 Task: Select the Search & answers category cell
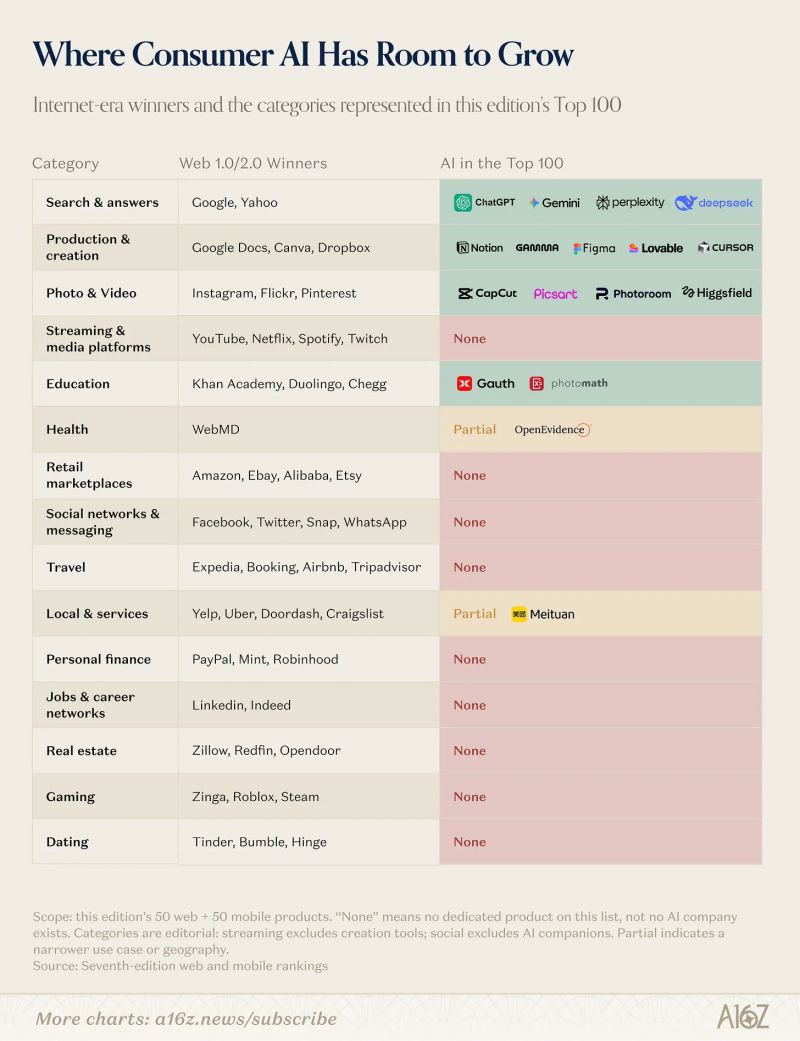click(x=105, y=202)
